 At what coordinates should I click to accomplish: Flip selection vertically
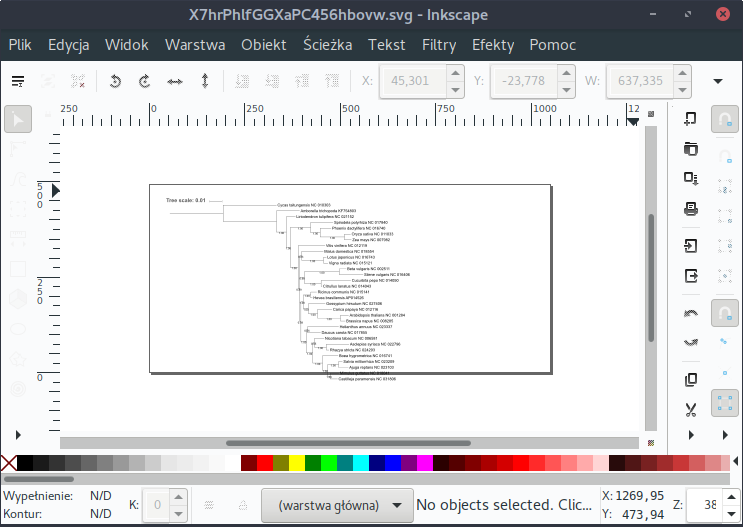[204, 81]
